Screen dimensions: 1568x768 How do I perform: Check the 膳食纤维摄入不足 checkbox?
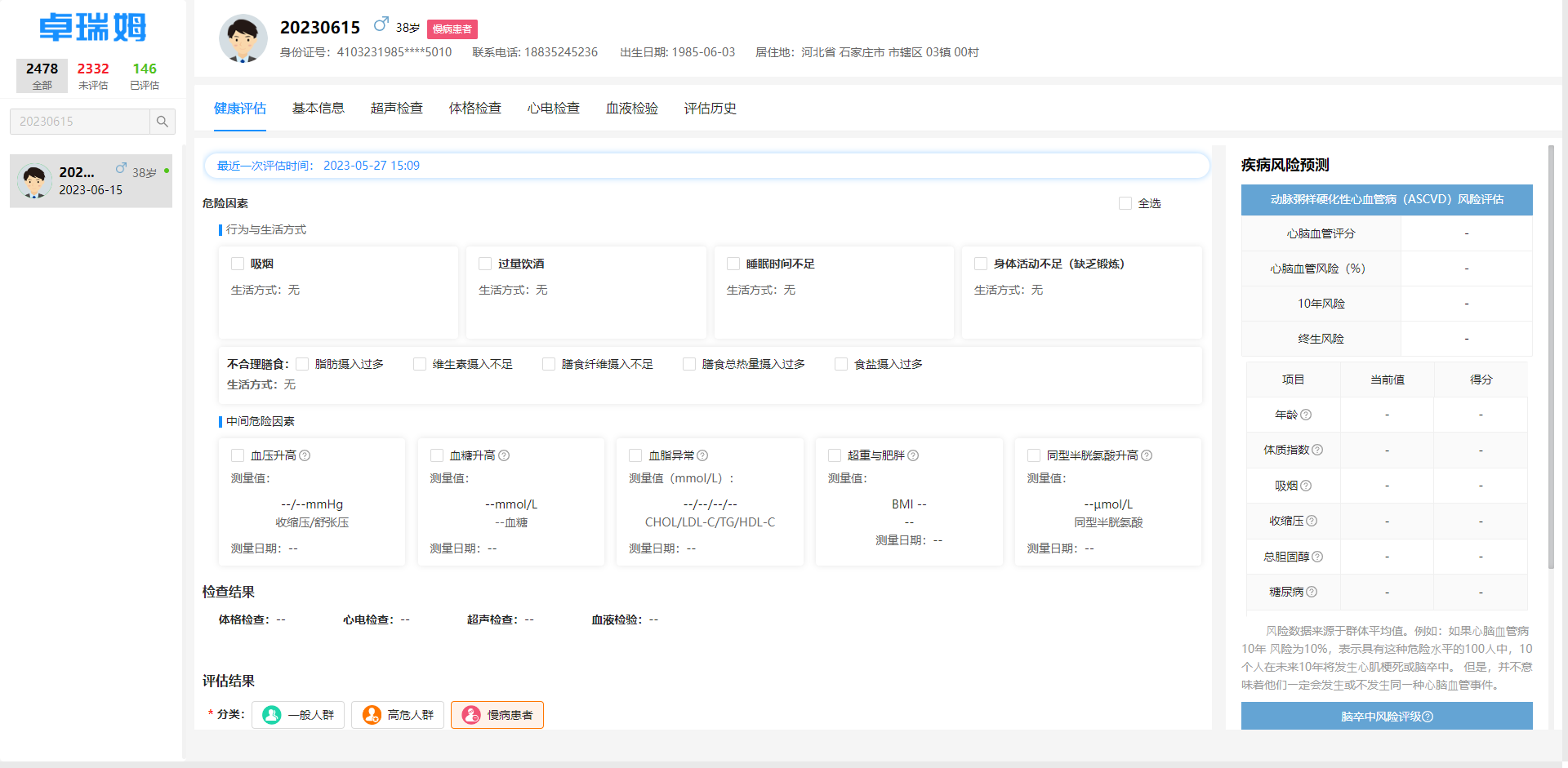[549, 364]
